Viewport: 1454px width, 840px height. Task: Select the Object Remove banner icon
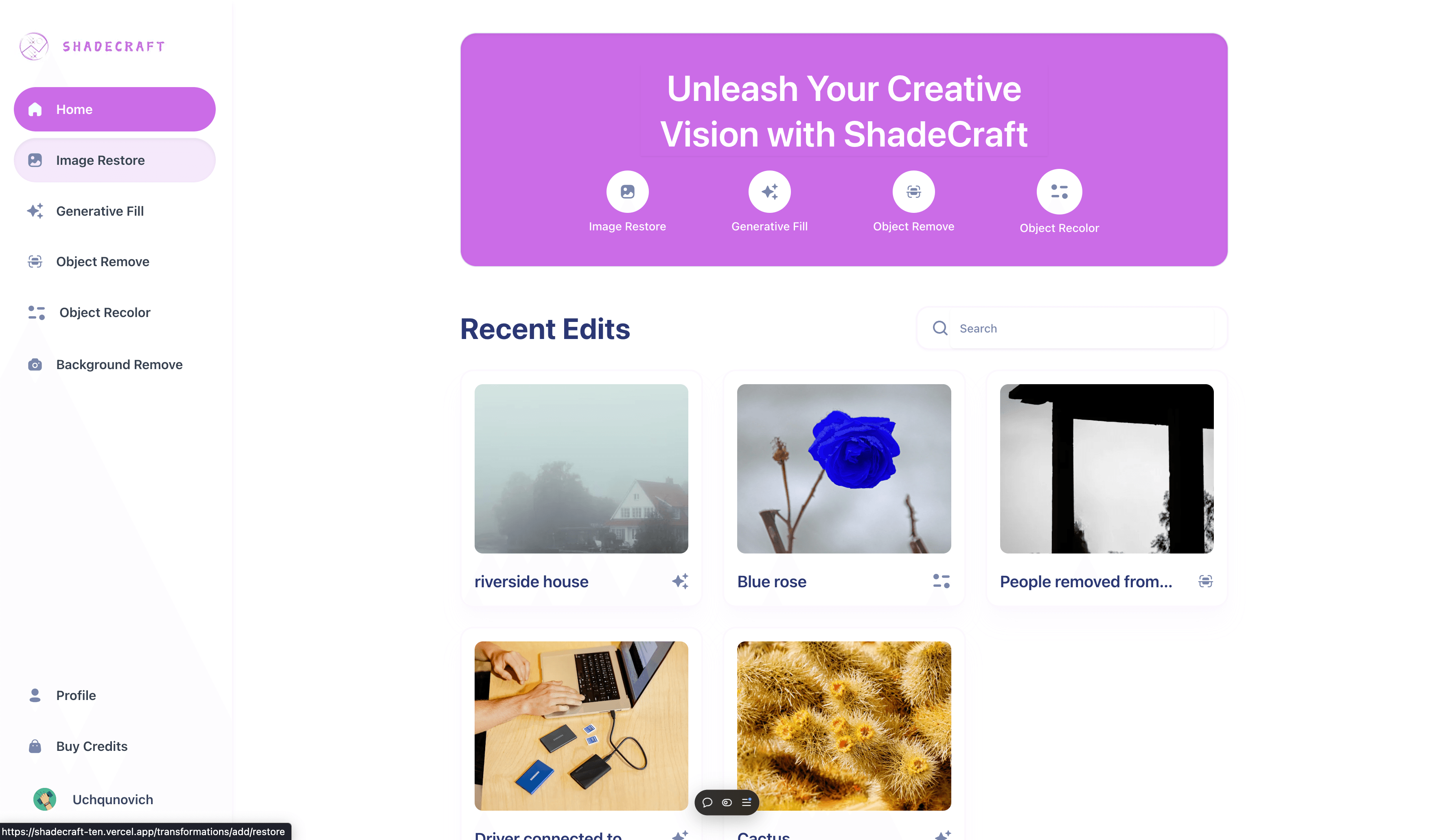[913, 192]
